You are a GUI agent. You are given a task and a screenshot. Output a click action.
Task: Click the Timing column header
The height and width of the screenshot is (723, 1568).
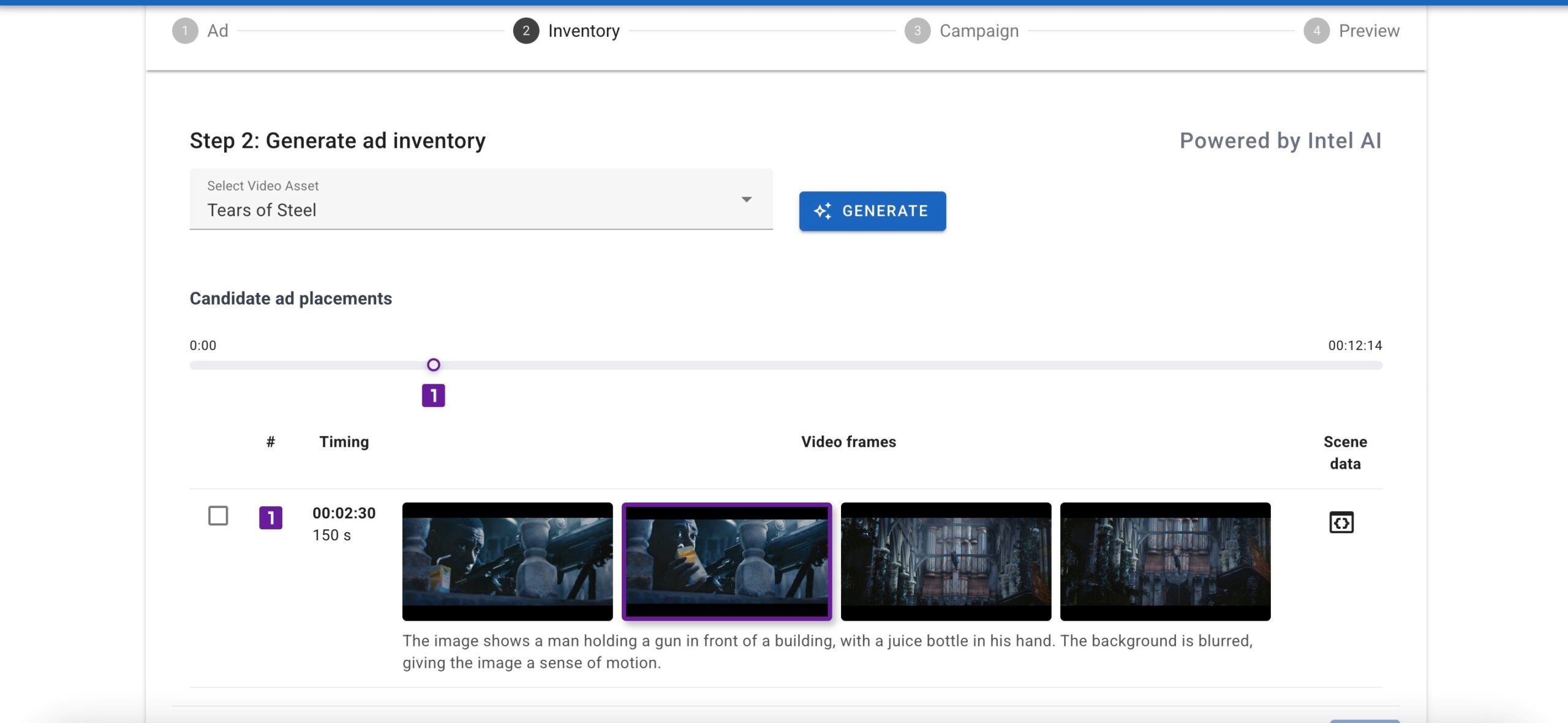point(344,442)
